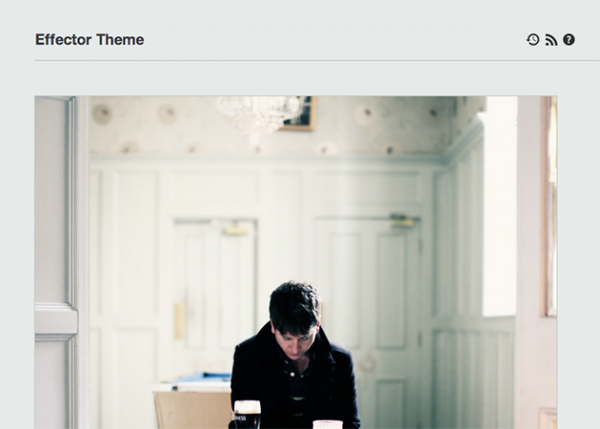Screen dimensions: 600x429
Task: Click the chandelier in the photo
Action: (x=259, y=115)
